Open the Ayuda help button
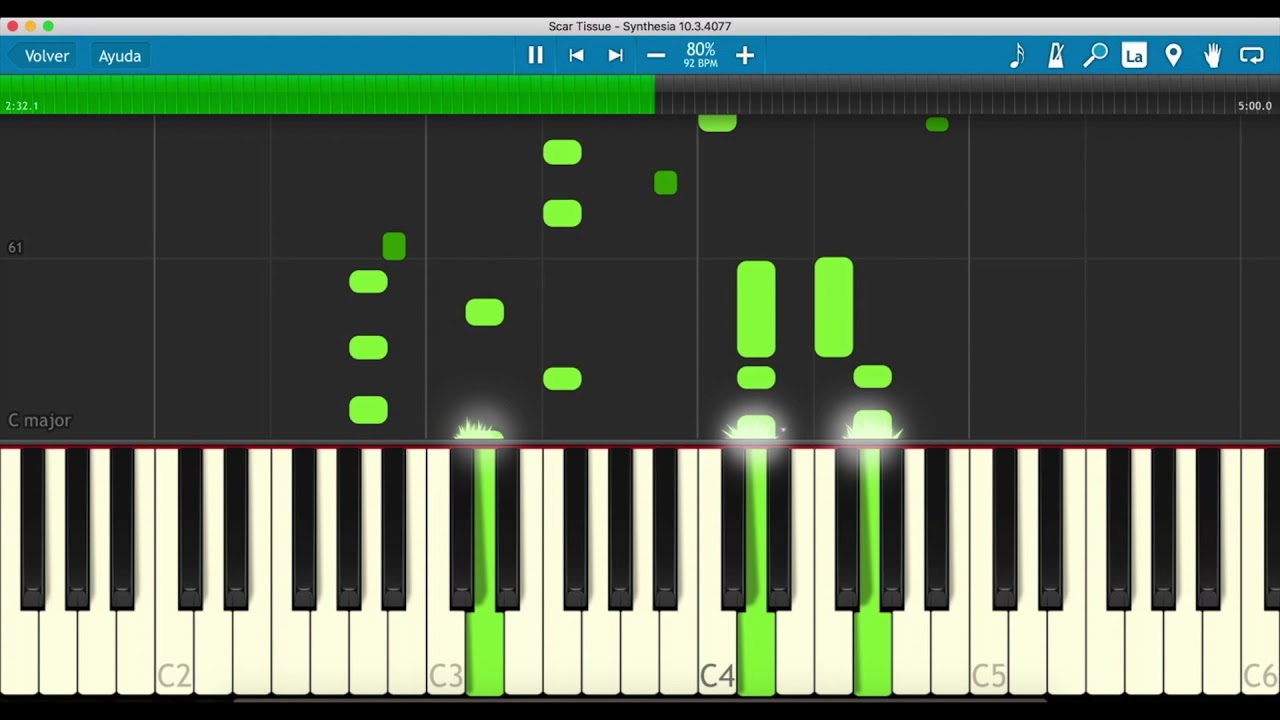Screen dimensions: 1280x720 (119, 56)
